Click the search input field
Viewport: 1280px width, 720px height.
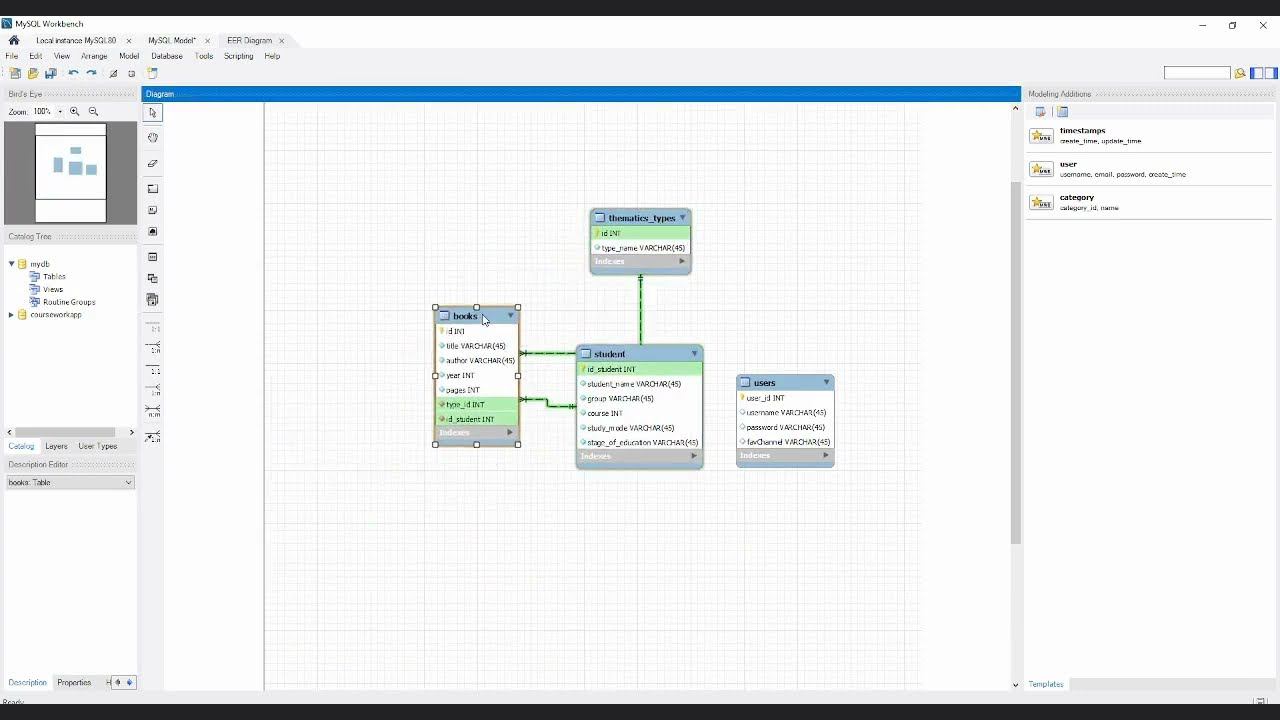point(1197,73)
